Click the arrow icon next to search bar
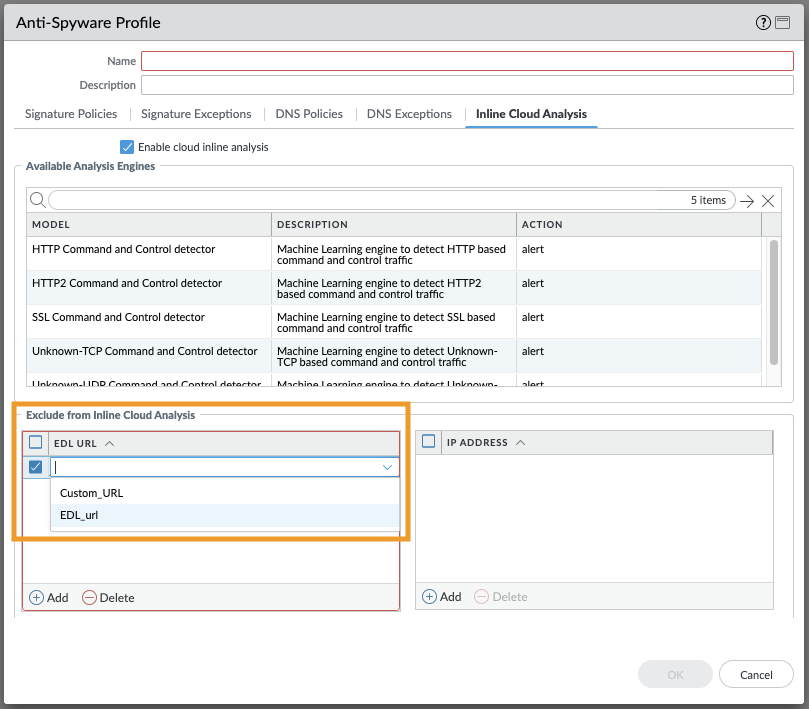809x709 pixels. pos(747,201)
